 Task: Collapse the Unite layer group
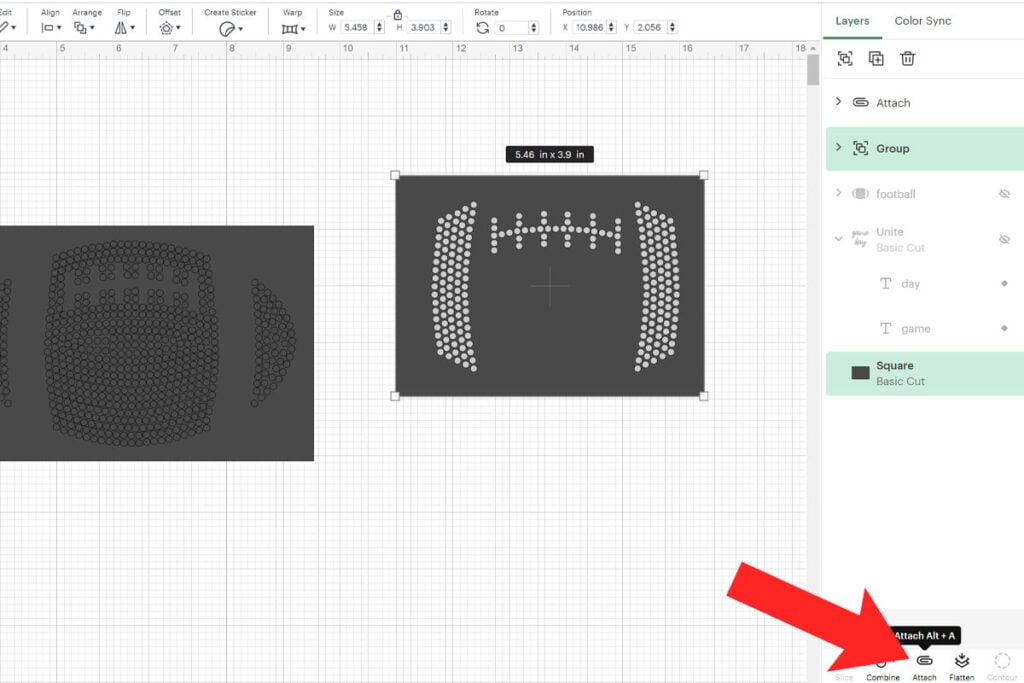click(838, 239)
